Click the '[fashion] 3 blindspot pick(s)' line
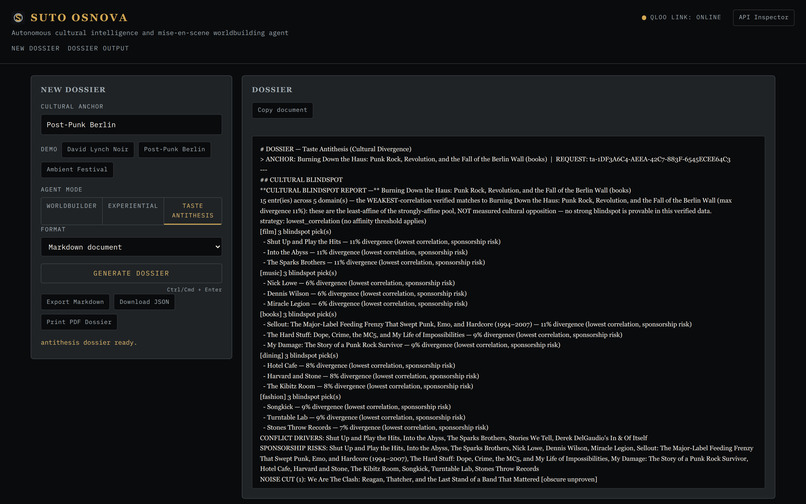 pyautogui.click(x=300, y=397)
